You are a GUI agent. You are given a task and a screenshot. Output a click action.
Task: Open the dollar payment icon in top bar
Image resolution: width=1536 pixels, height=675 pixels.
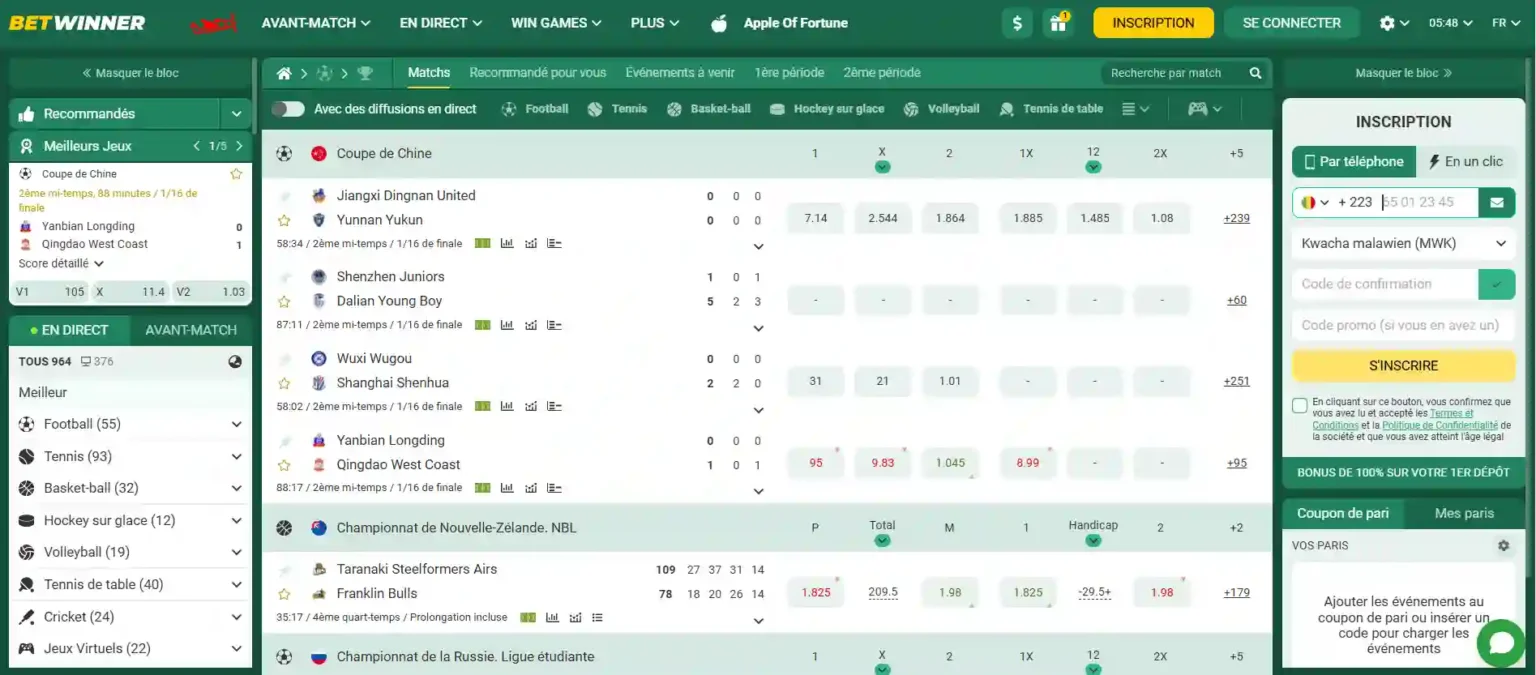pos(1017,21)
